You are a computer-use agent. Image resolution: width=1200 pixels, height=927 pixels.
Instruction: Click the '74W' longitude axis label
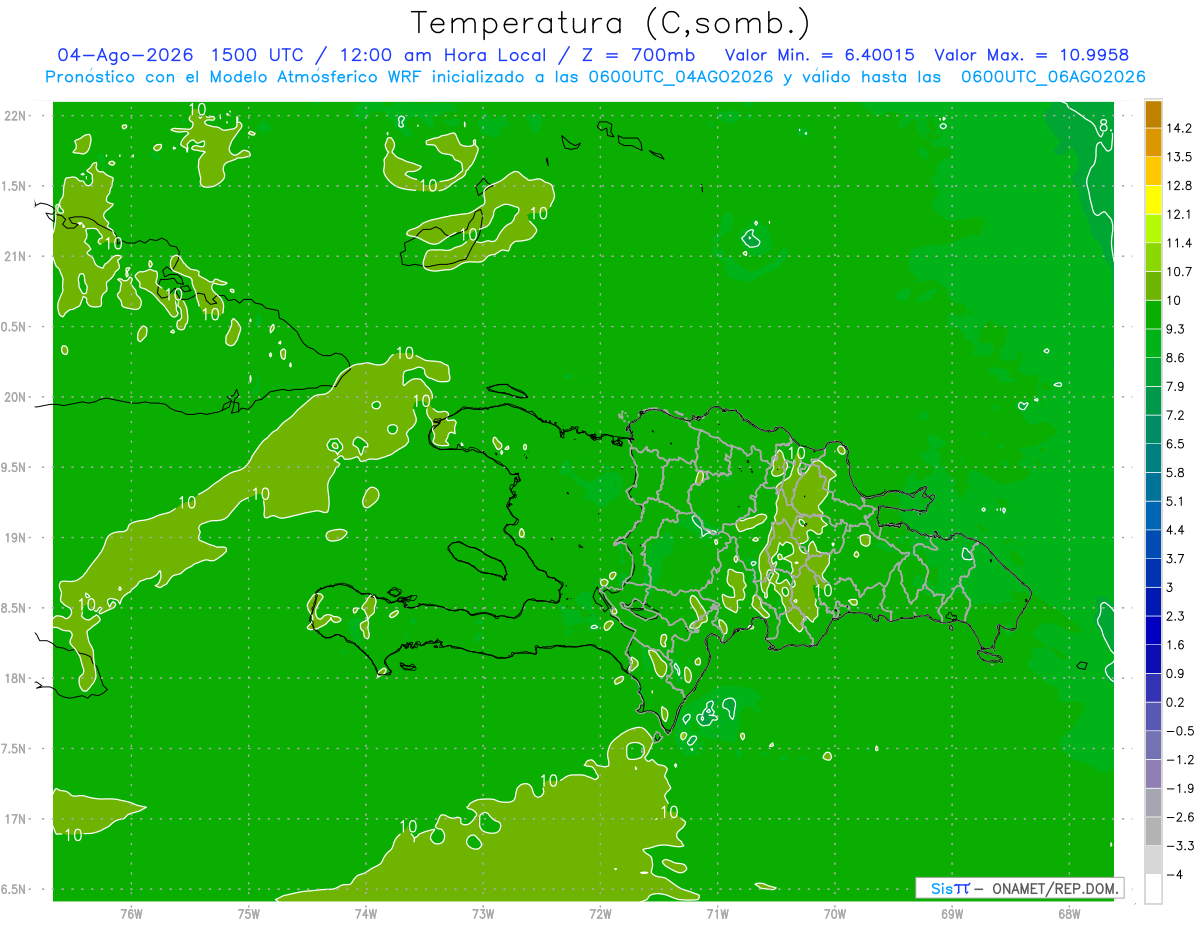366,914
